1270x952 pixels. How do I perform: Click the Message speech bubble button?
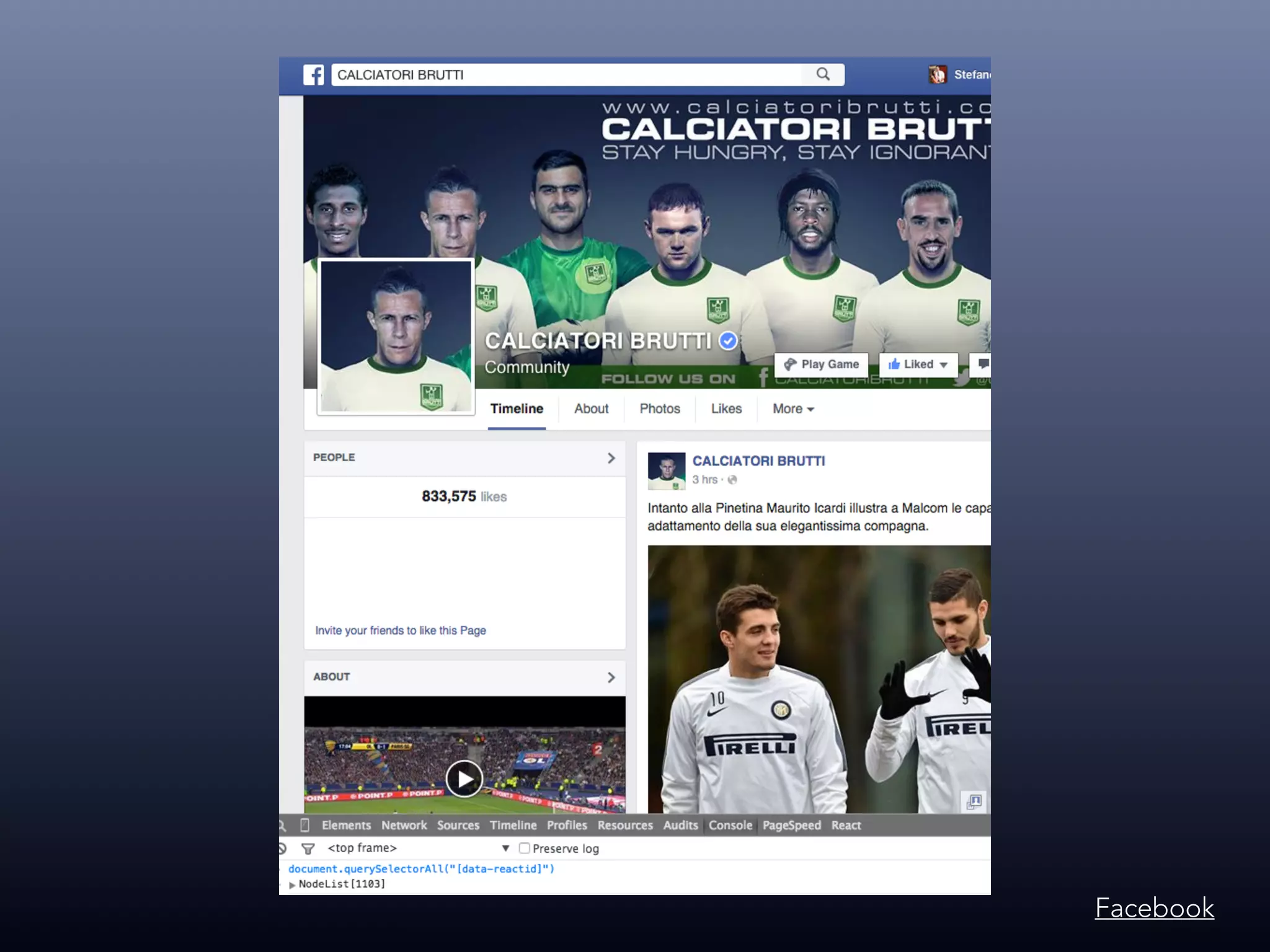click(983, 364)
